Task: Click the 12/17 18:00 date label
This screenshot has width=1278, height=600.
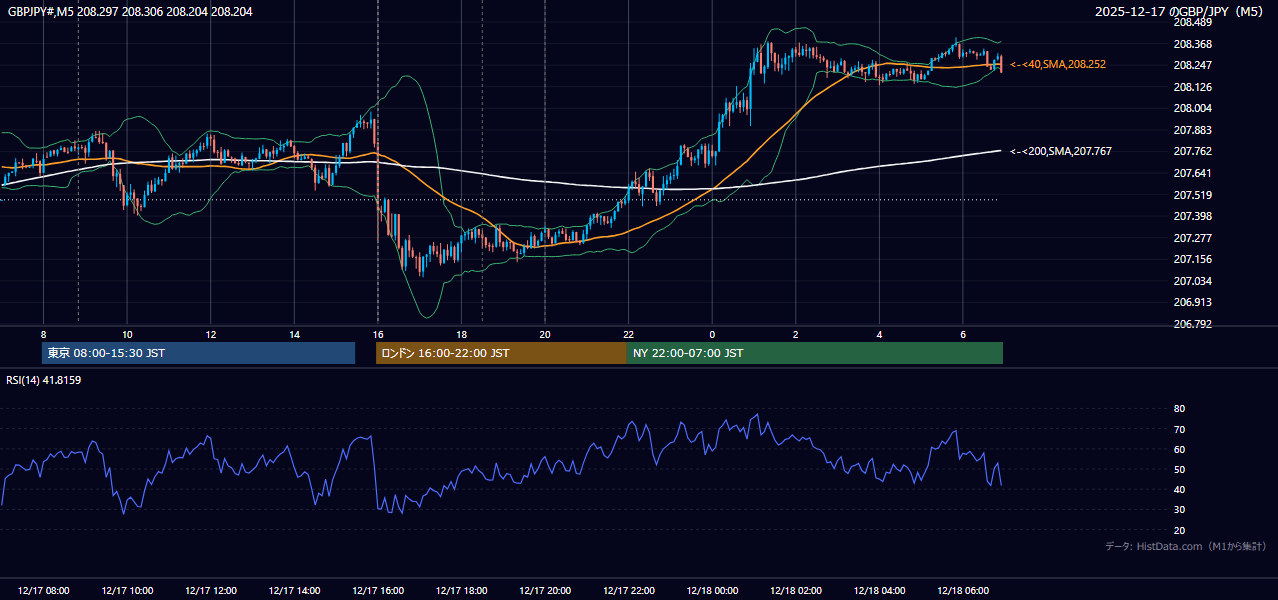Action: tap(461, 591)
